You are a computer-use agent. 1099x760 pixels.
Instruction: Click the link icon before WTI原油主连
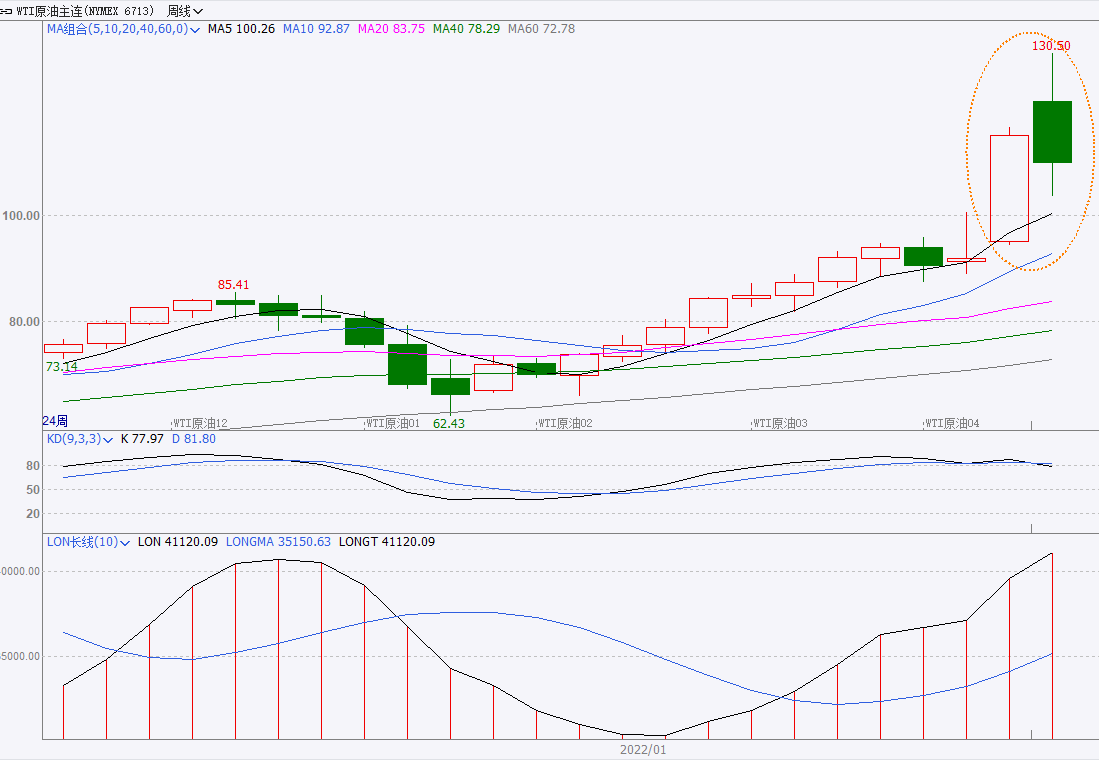click(x=8, y=11)
